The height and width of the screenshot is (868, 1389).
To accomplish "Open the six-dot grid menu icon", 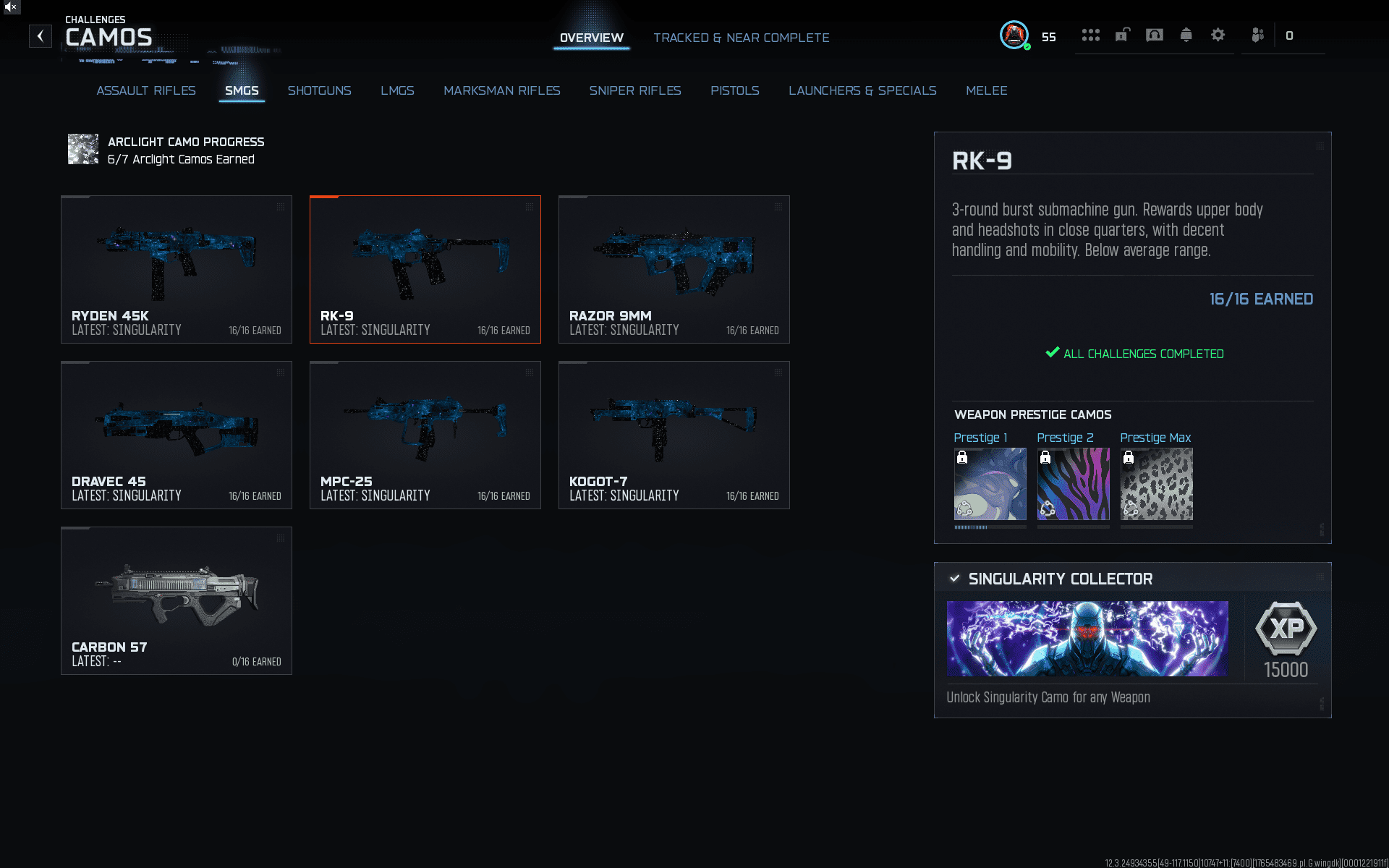I will (x=1090, y=35).
